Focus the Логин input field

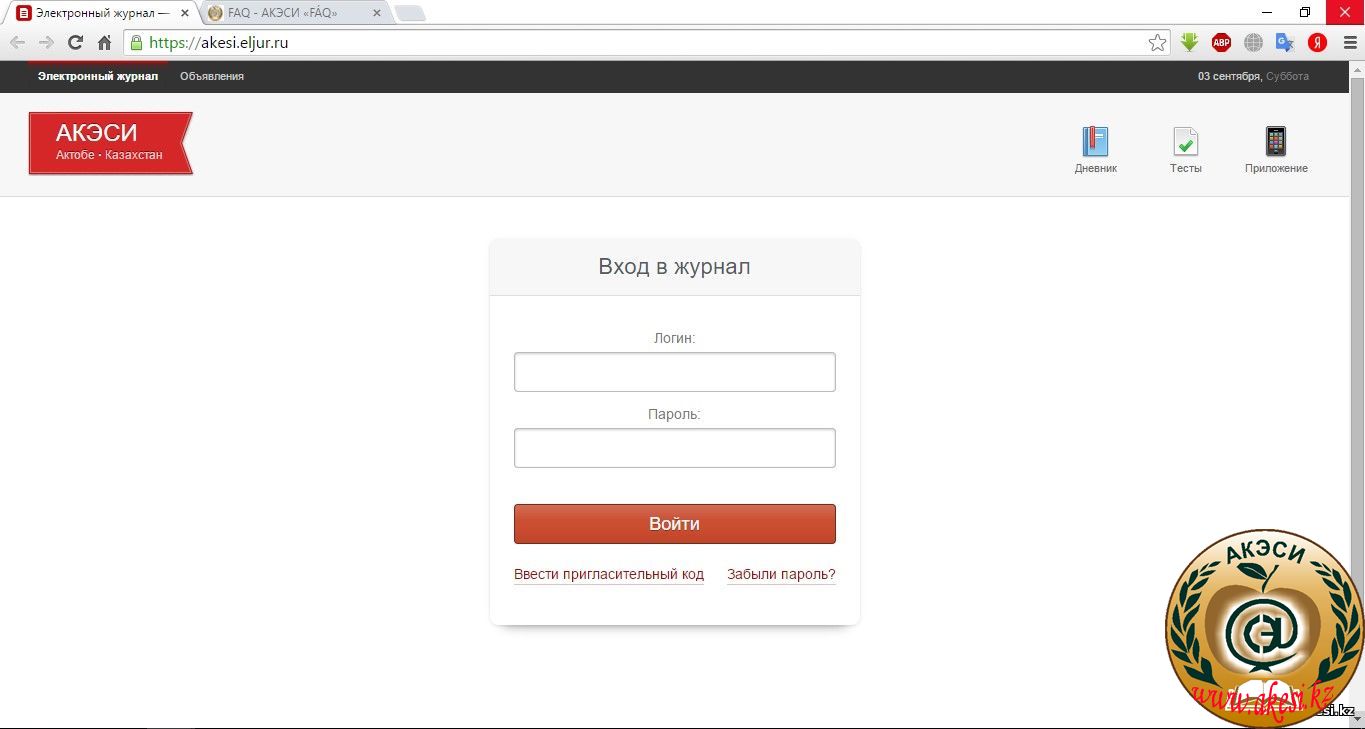674,372
